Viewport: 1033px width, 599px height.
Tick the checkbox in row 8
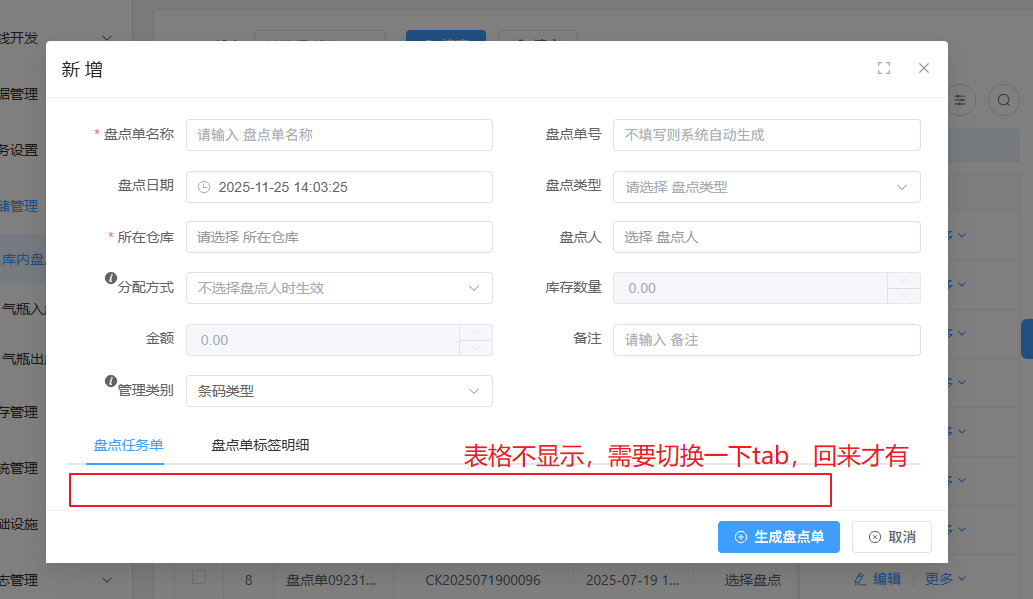199,577
